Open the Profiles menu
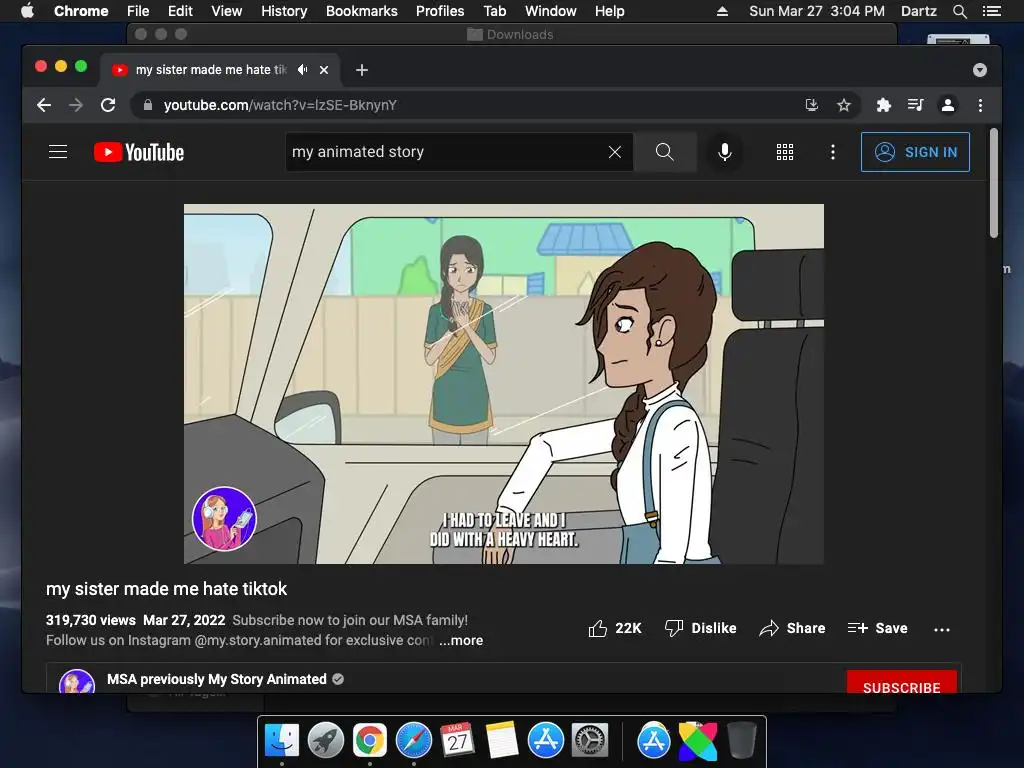This screenshot has width=1024, height=768. point(440,11)
